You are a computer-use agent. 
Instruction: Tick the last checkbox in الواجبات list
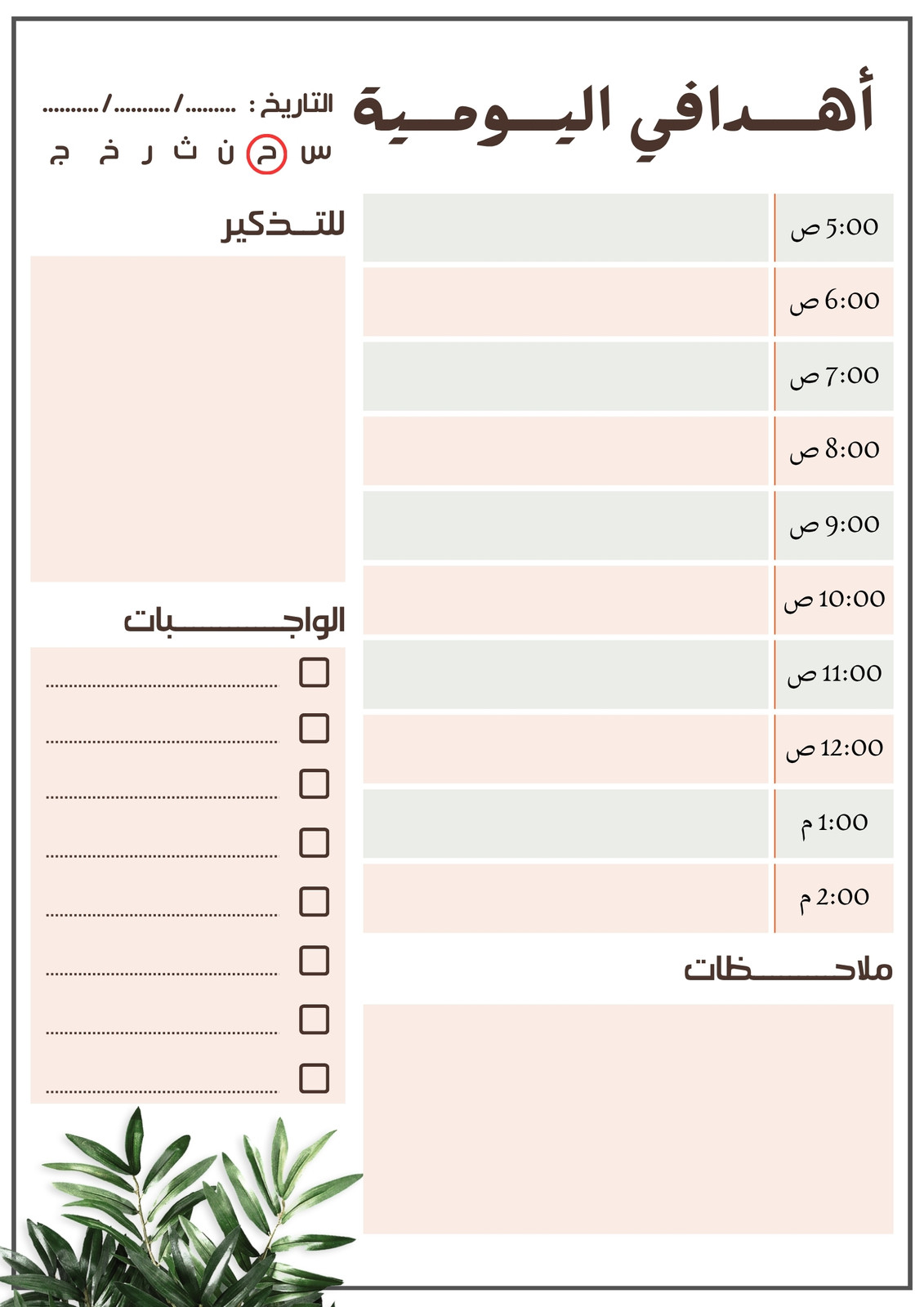tap(314, 1078)
